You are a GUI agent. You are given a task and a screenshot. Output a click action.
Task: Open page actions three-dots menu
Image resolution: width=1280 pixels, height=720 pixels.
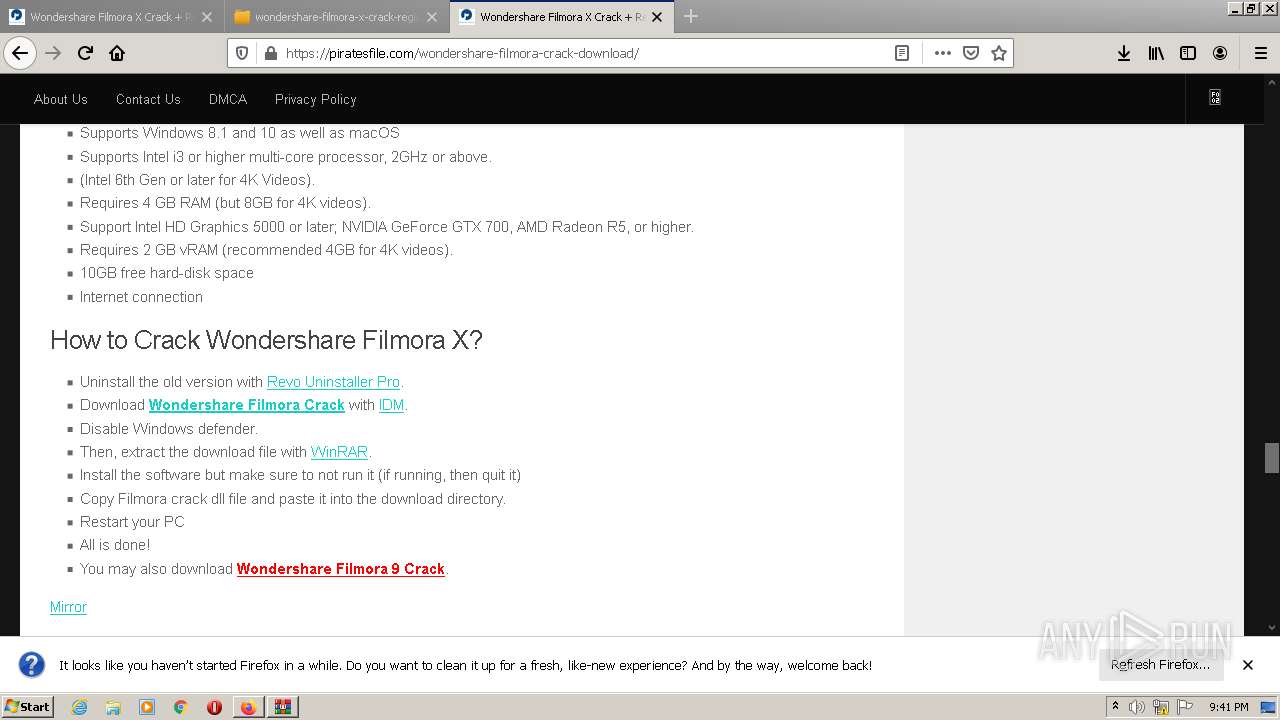point(942,53)
